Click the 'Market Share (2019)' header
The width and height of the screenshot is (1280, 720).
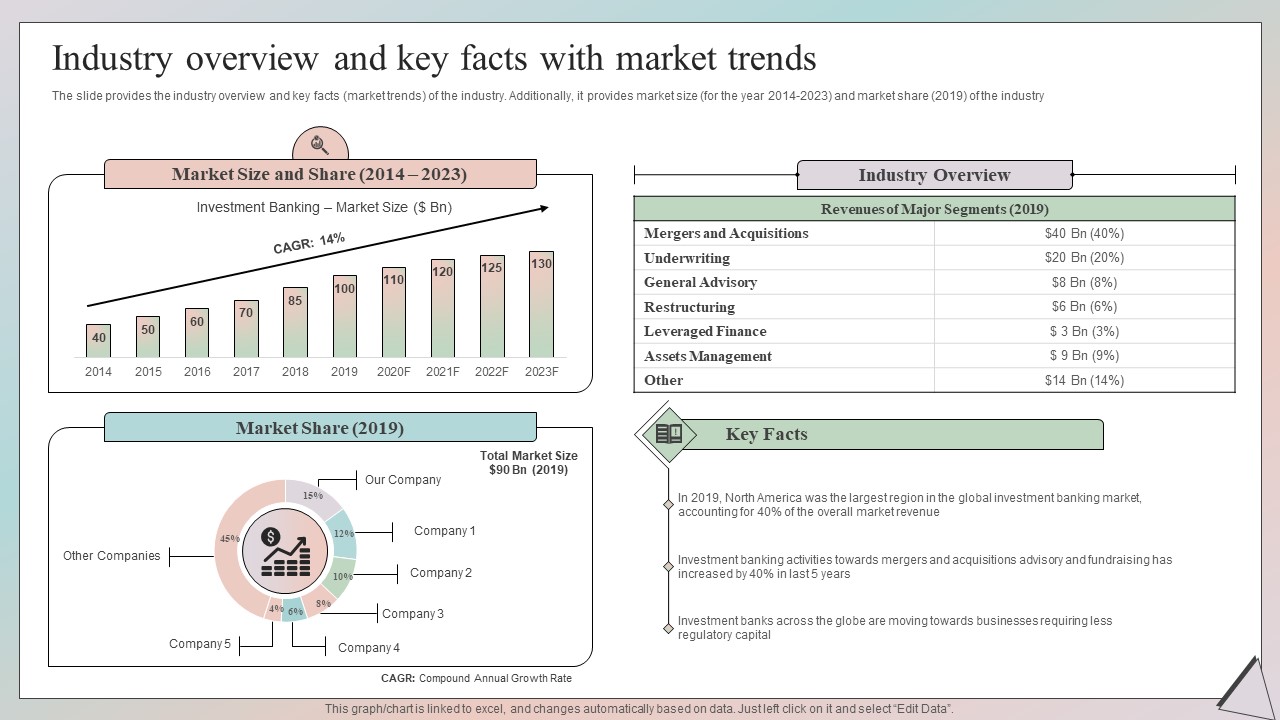click(x=320, y=428)
